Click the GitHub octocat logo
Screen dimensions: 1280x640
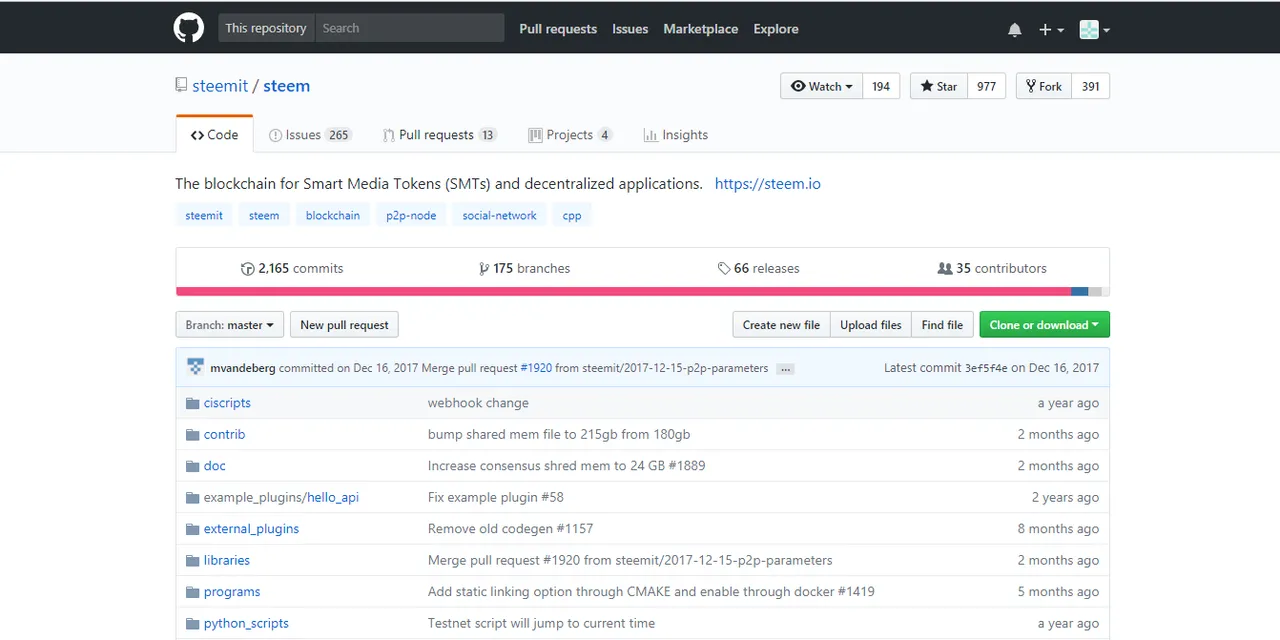(189, 28)
